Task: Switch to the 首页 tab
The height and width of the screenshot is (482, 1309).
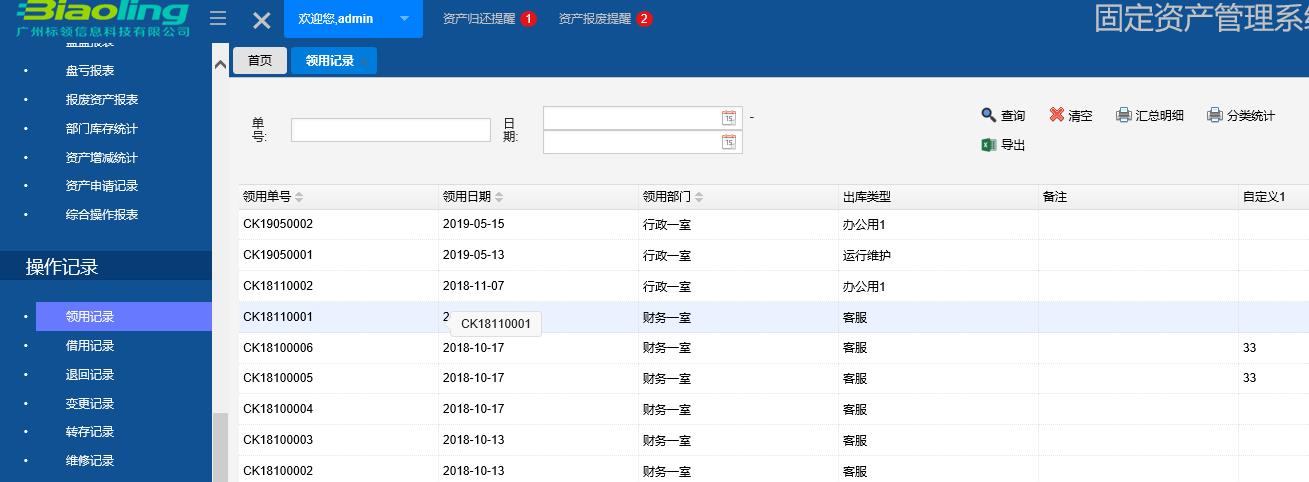Action: pyautogui.click(x=260, y=61)
